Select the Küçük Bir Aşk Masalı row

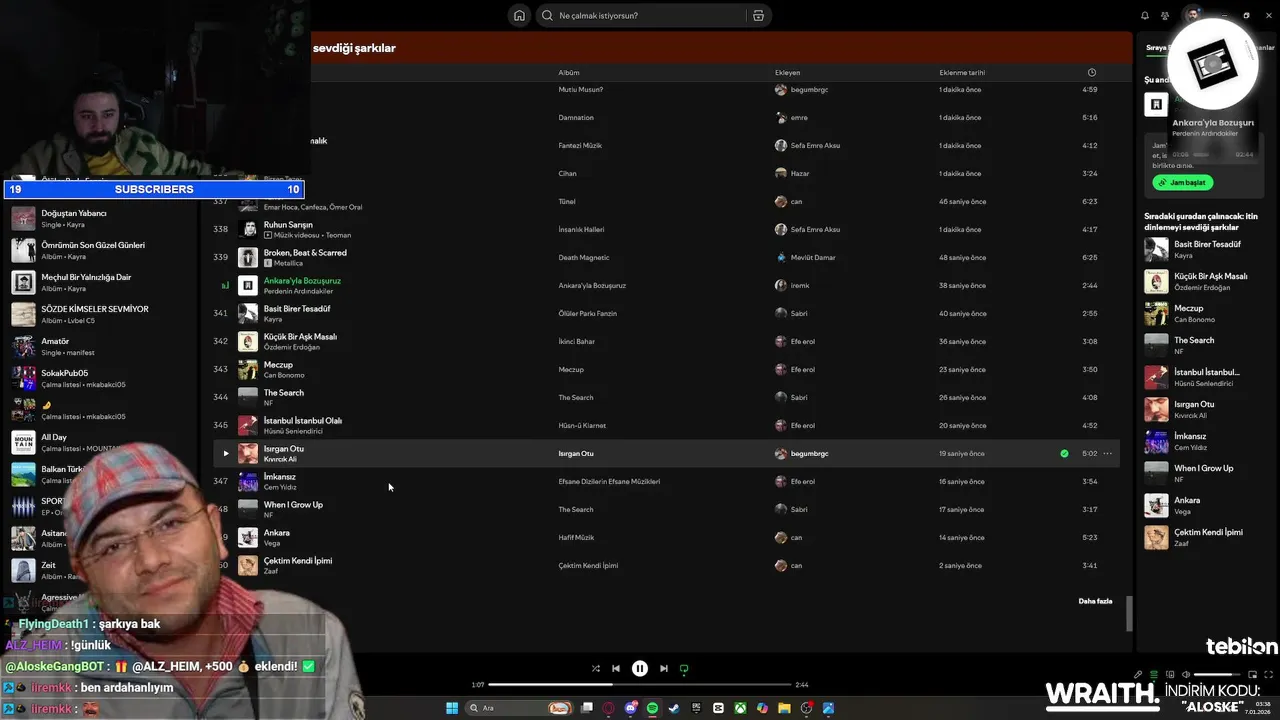click(665, 341)
